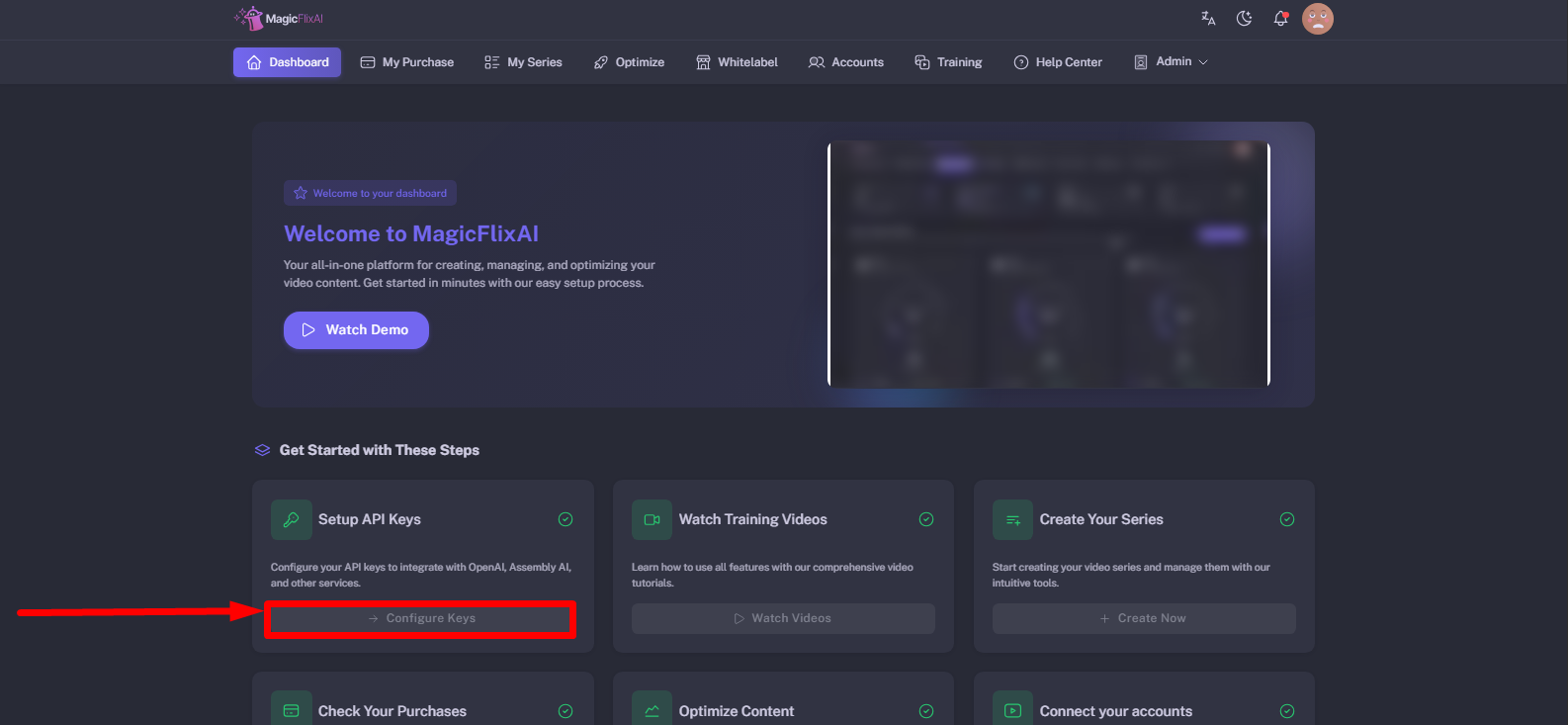
Task: Open the Optimize menu item
Action: click(x=629, y=62)
